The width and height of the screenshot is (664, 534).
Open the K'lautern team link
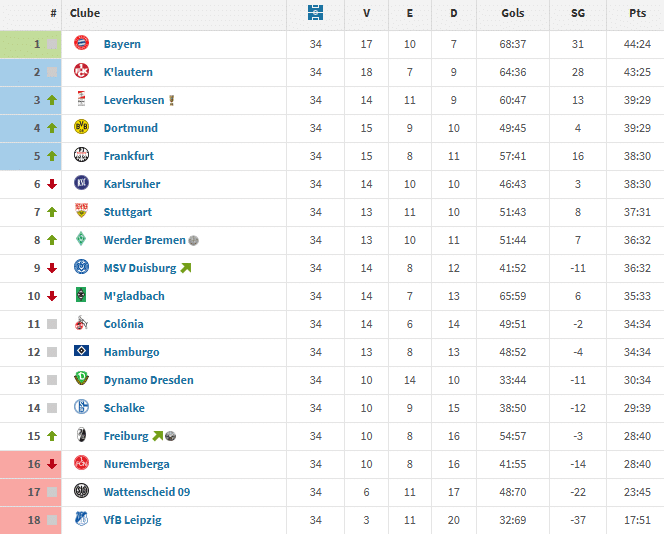pyautogui.click(x=128, y=72)
